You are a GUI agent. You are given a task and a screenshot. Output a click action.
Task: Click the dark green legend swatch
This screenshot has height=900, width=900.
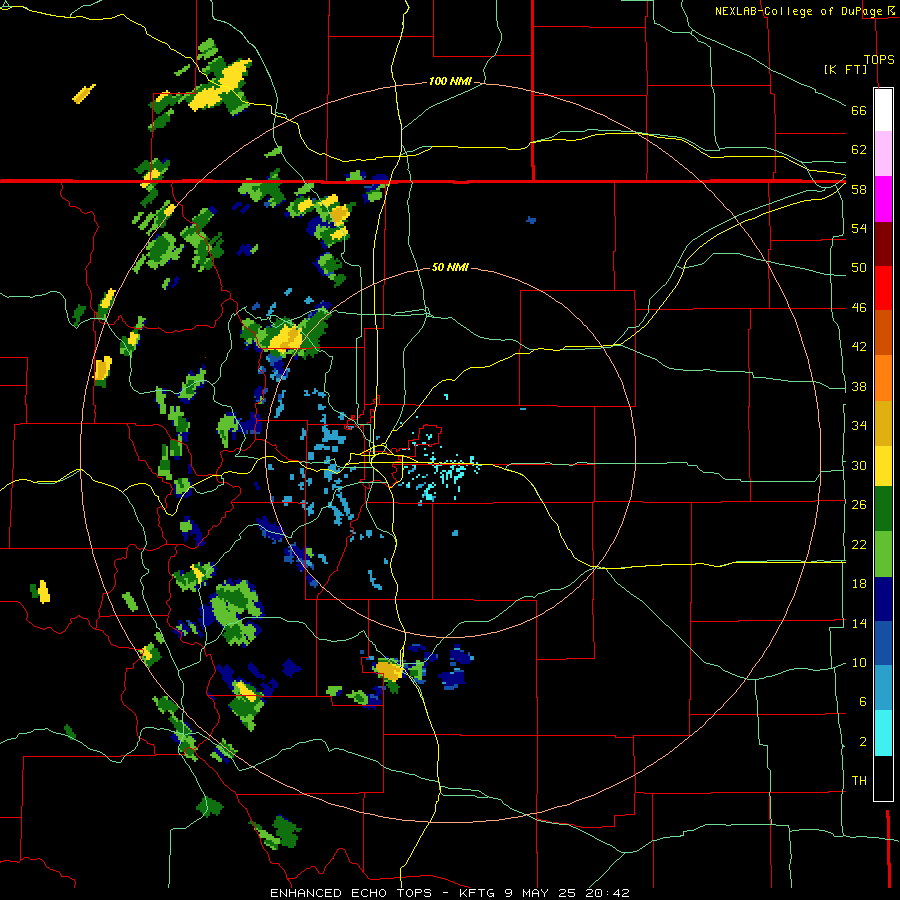coord(883,509)
